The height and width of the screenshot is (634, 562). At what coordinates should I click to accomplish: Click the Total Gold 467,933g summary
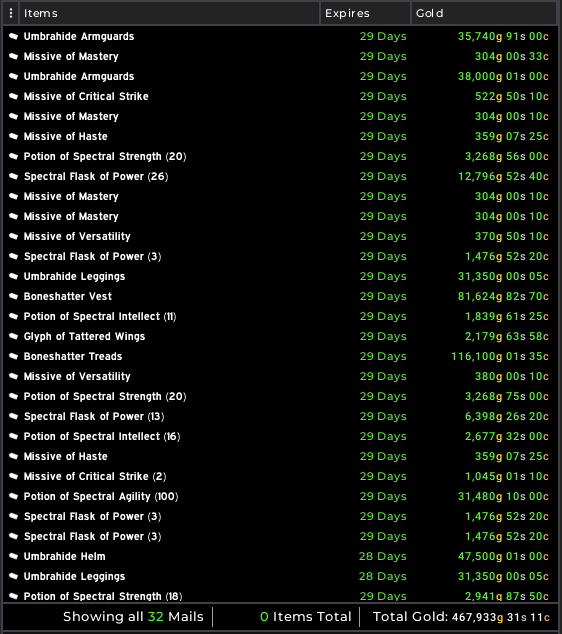461,617
